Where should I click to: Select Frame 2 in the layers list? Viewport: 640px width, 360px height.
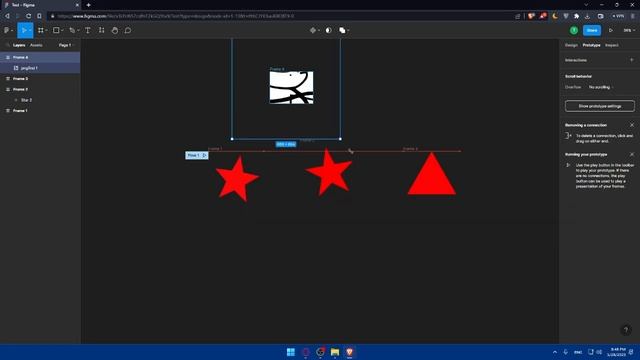(x=40, y=89)
